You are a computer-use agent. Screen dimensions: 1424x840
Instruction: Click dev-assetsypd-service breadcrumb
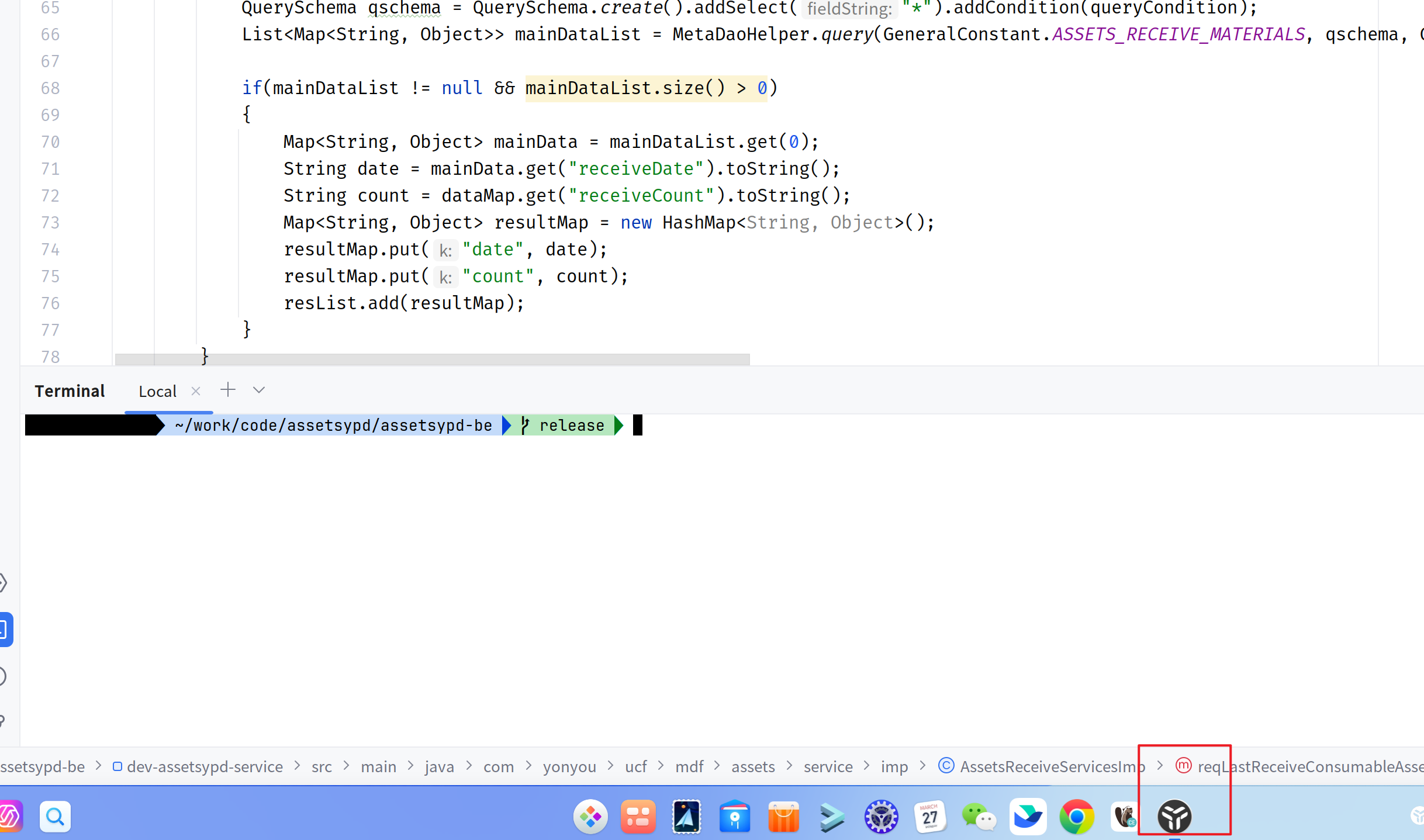205,766
